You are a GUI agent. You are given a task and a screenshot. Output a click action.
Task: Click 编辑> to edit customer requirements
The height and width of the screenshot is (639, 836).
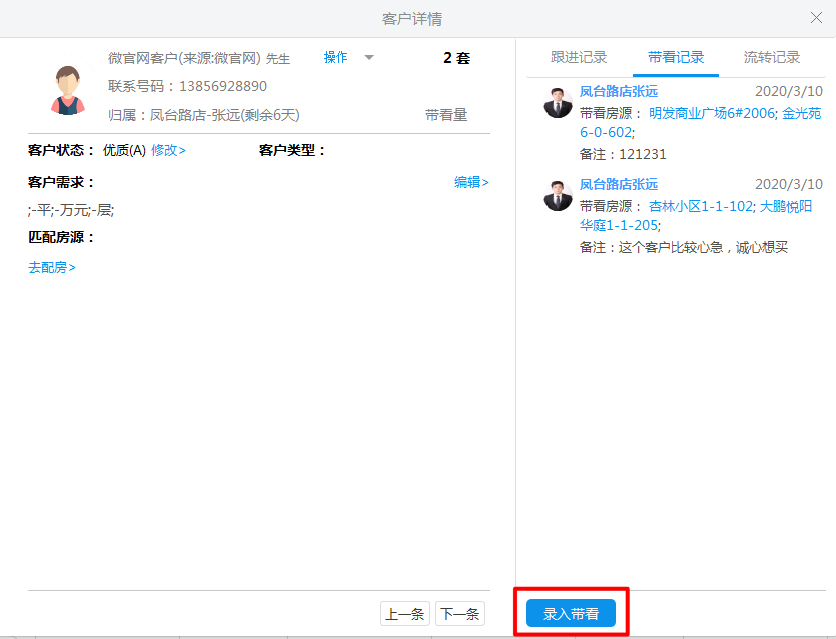tap(471, 182)
